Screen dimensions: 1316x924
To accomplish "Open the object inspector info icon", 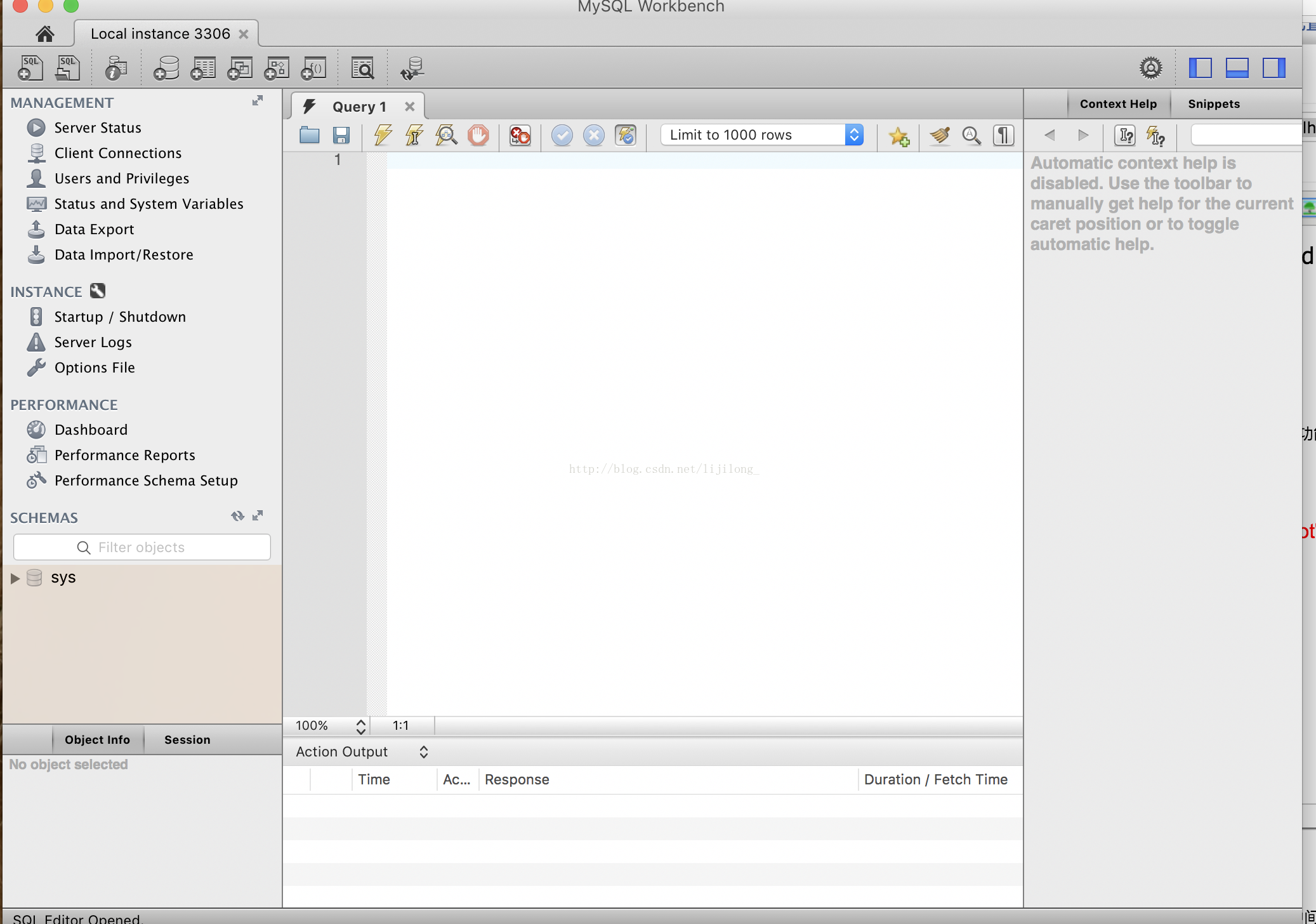I will pos(115,68).
